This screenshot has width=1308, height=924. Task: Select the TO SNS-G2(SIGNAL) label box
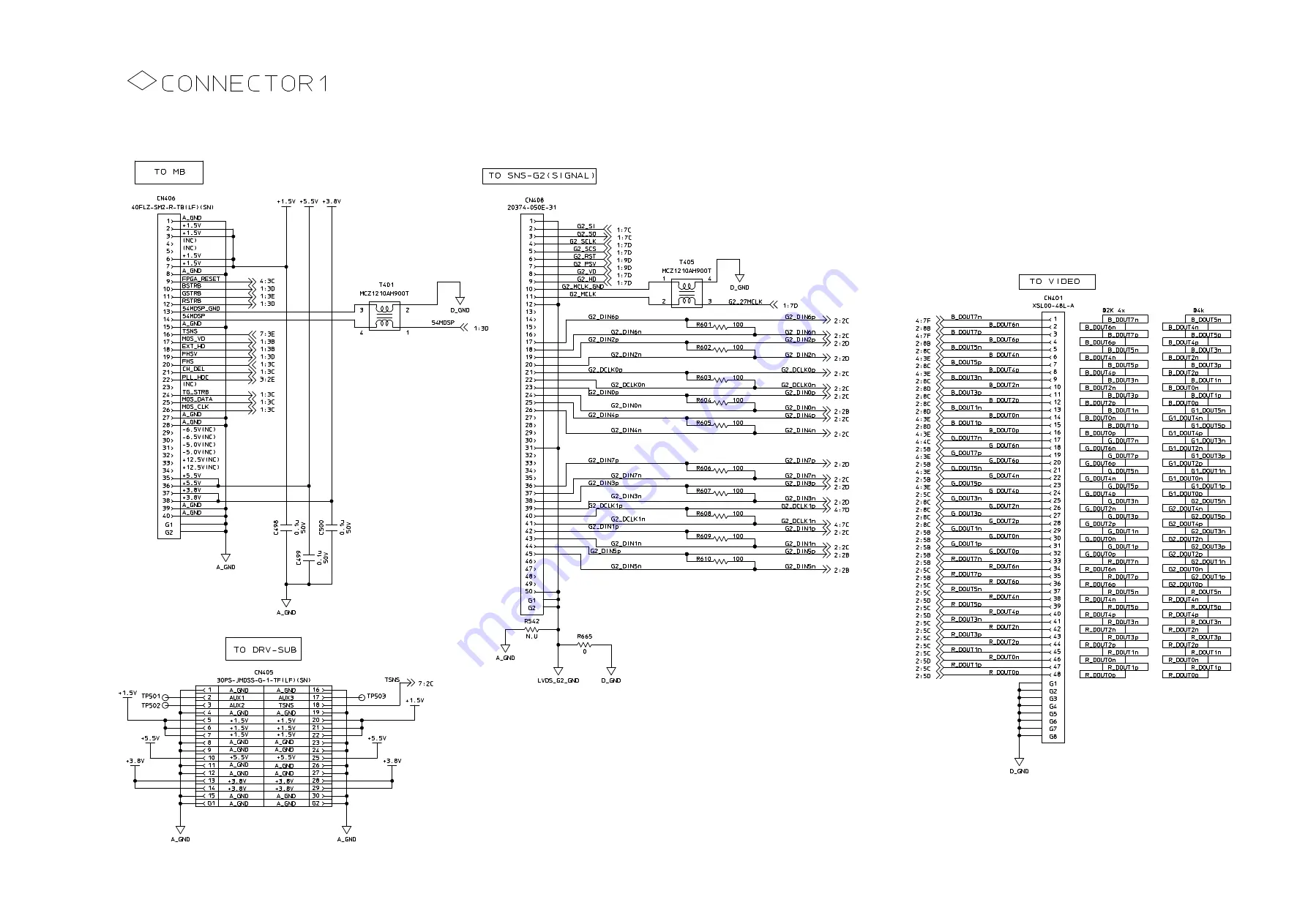click(x=539, y=176)
